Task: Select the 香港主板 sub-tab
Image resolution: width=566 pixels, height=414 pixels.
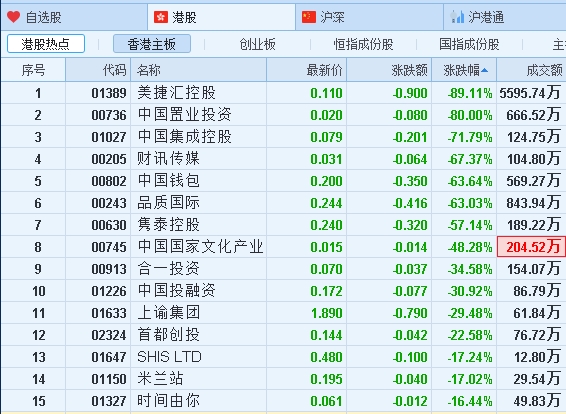Action: tap(152, 44)
